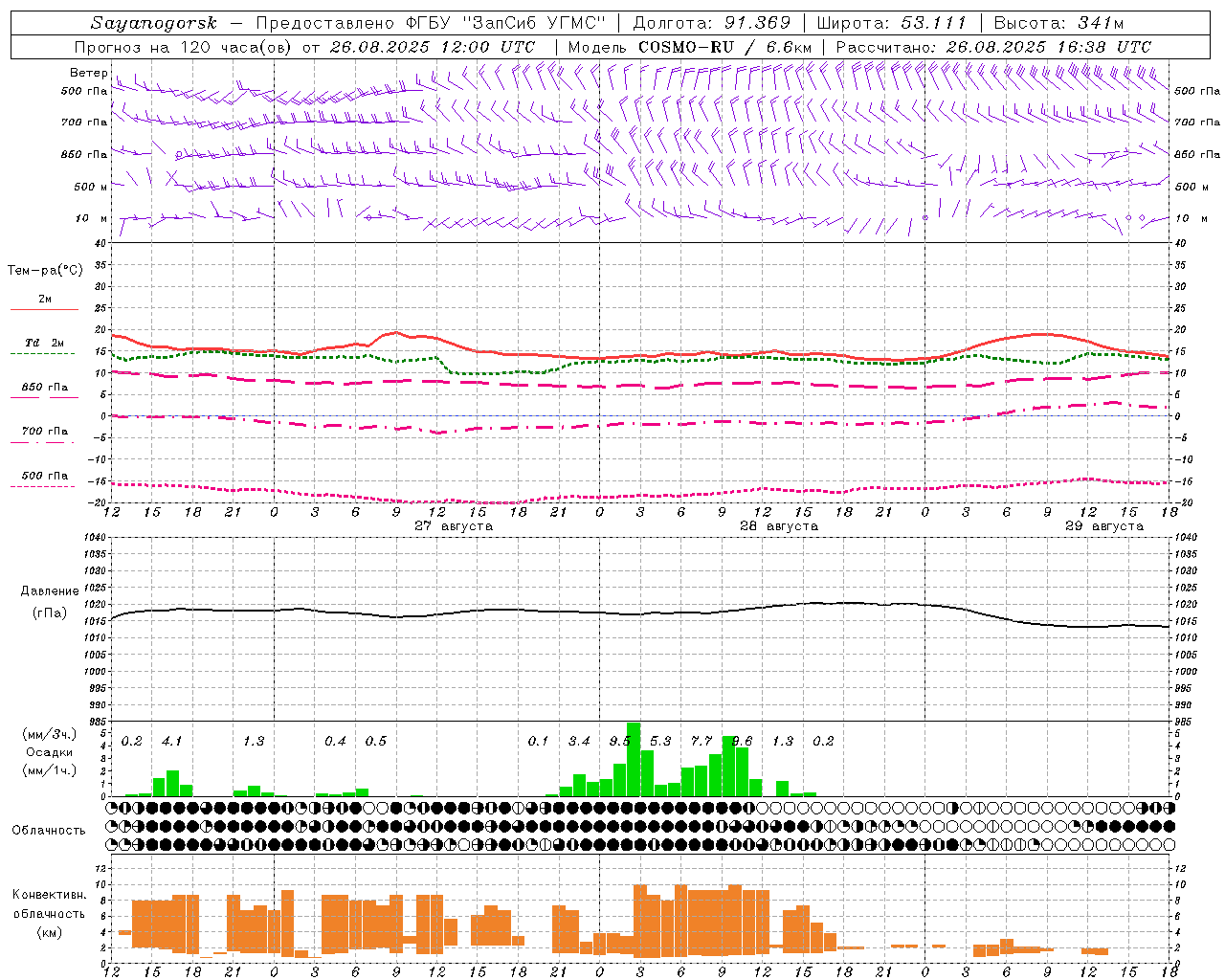
Task: Click the 7.7 precipitation total value
Action: 702,741
